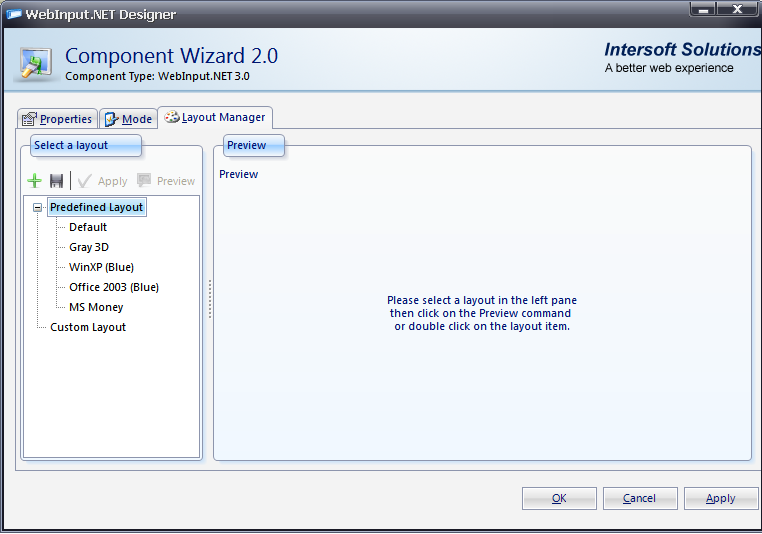This screenshot has width=762, height=534.
Task: Select the Layout Manager tab
Action: 215,118
